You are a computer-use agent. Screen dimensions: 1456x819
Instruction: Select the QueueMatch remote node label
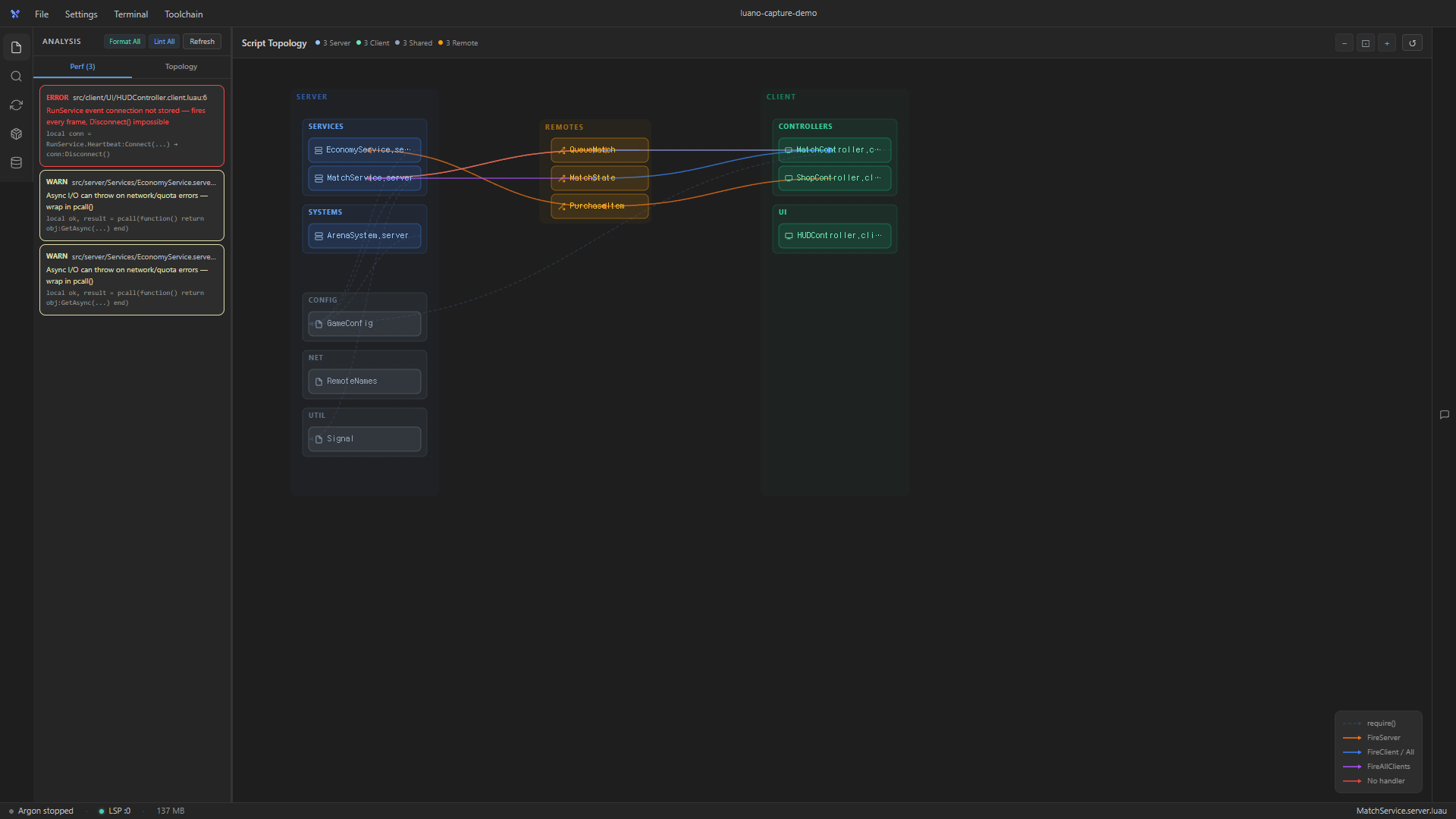coord(592,150)
